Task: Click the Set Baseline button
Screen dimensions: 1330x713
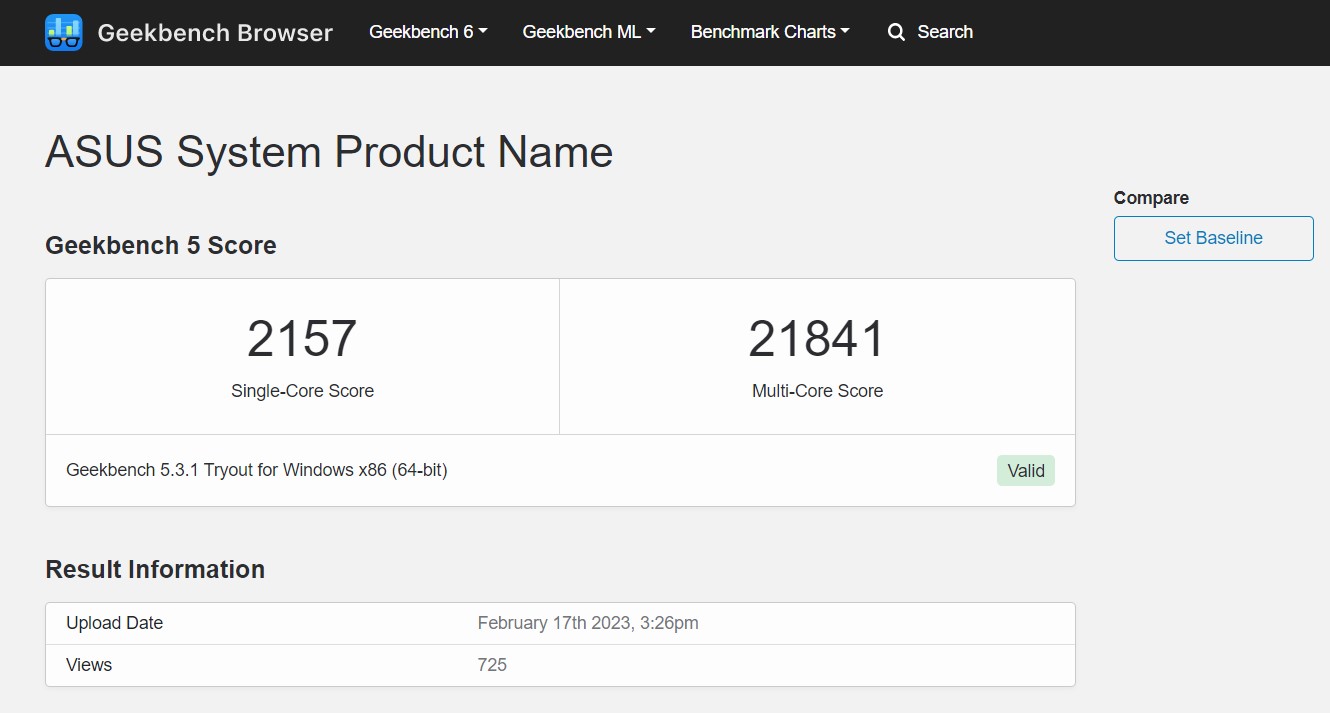Action: tap(1213, 238)
